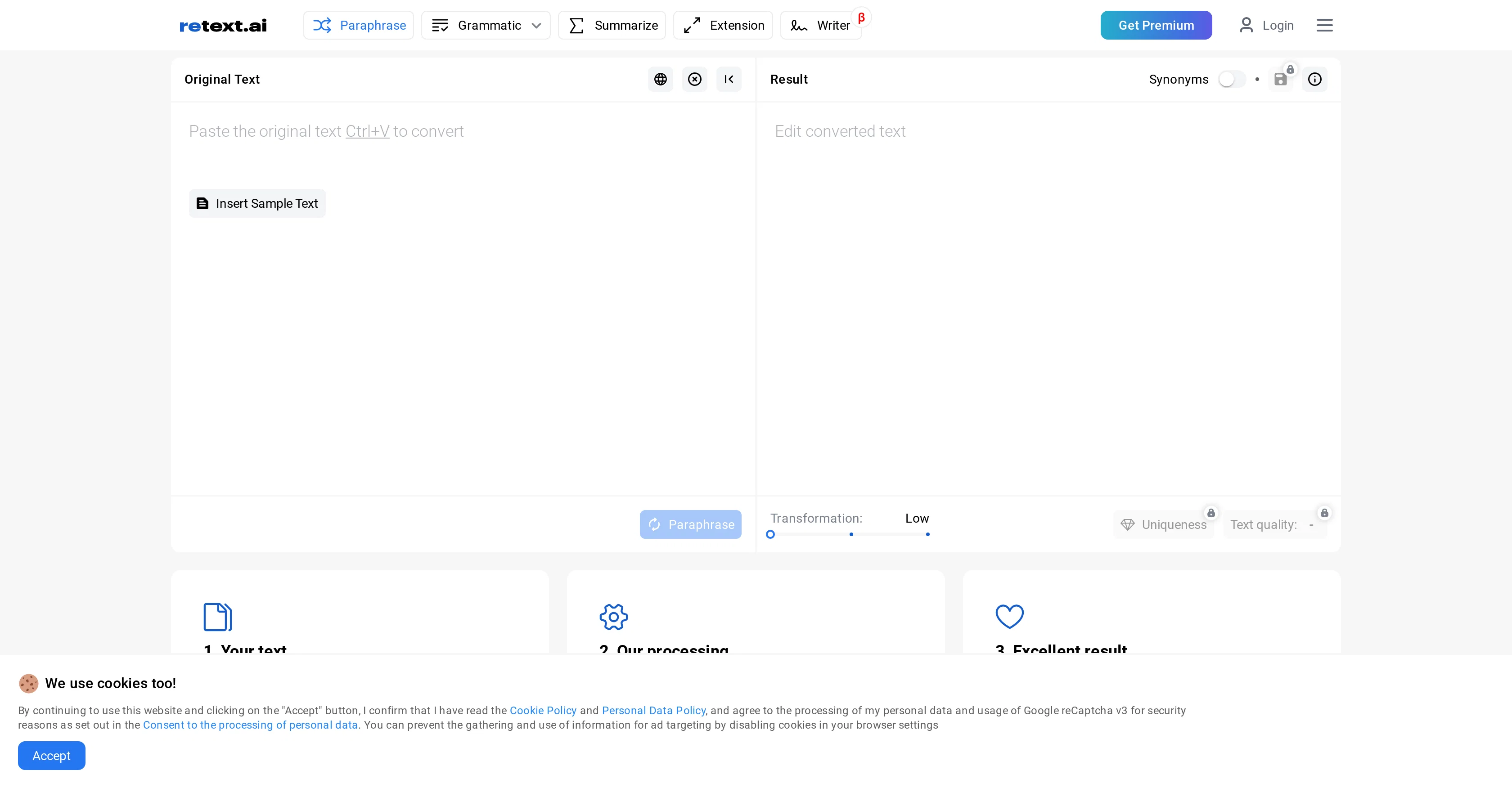This screenshot has height=788, width=1512.
Task: Go to the Extension tool
Action: coord(723,25)
